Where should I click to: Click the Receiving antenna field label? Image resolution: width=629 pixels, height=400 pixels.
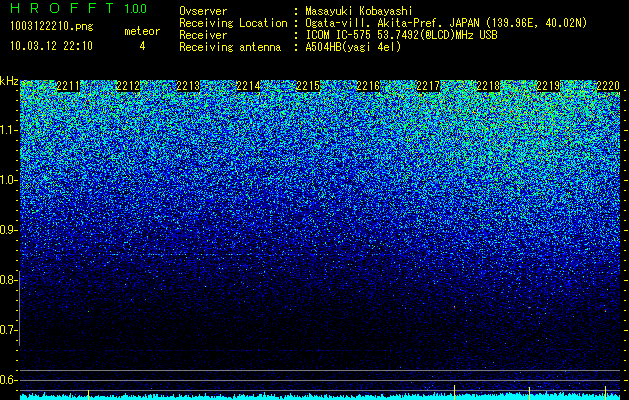tap(230, 47)
